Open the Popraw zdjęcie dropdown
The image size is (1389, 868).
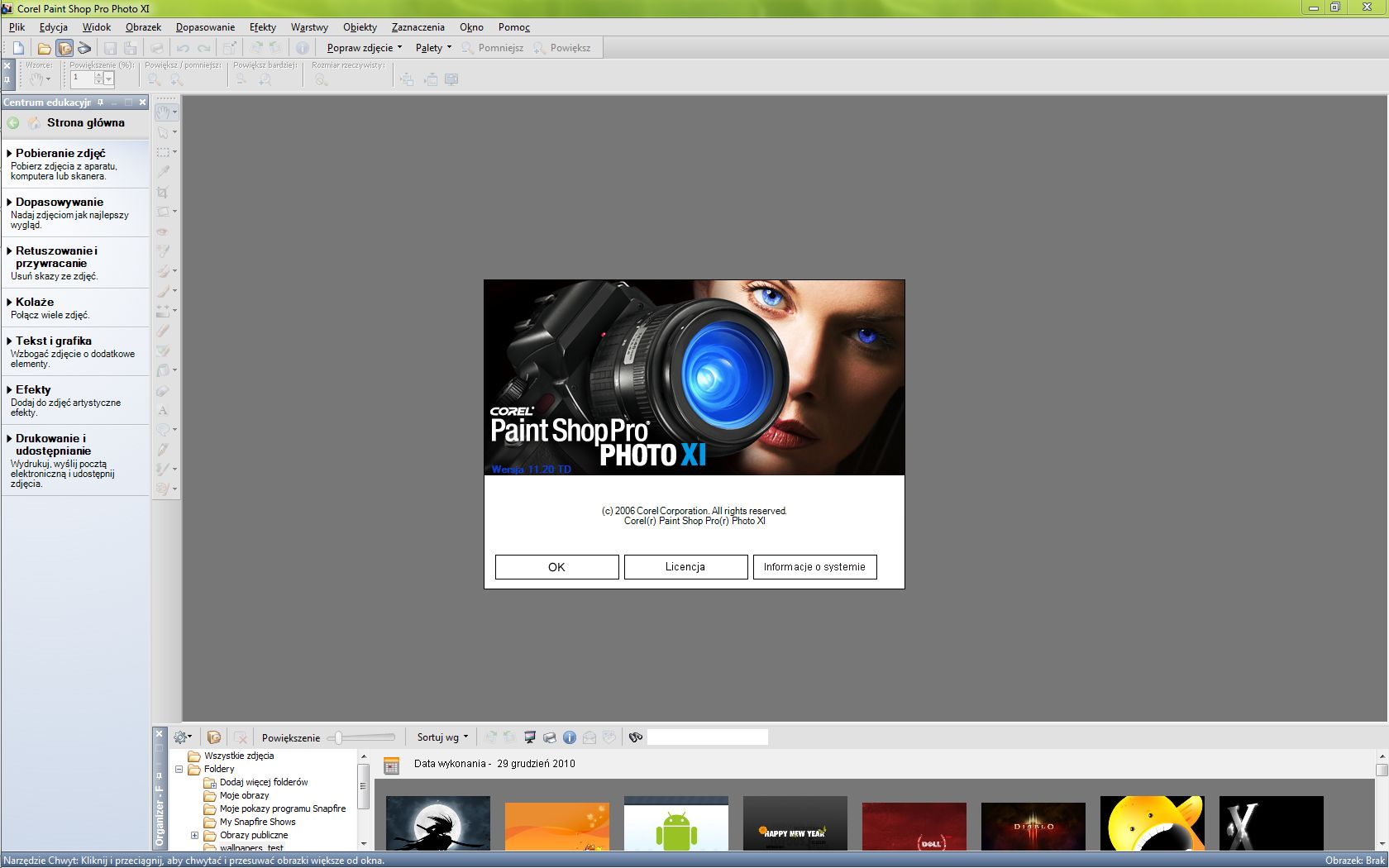pos(365,48)
